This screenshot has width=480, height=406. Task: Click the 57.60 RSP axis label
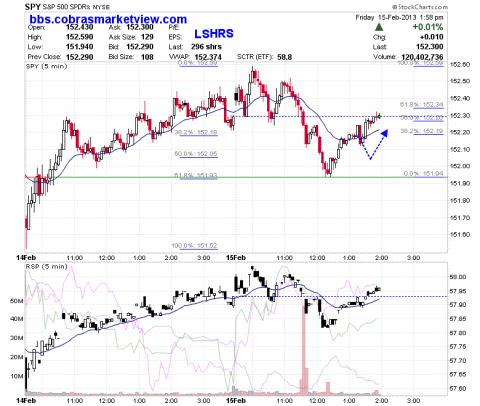click(458, 389)
